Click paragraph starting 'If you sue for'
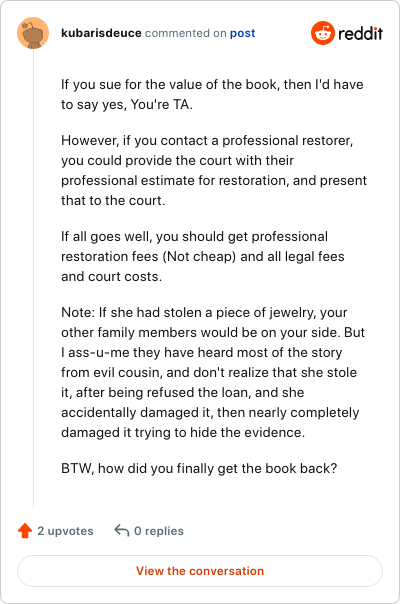400x604 pixels. pos(212,94)
